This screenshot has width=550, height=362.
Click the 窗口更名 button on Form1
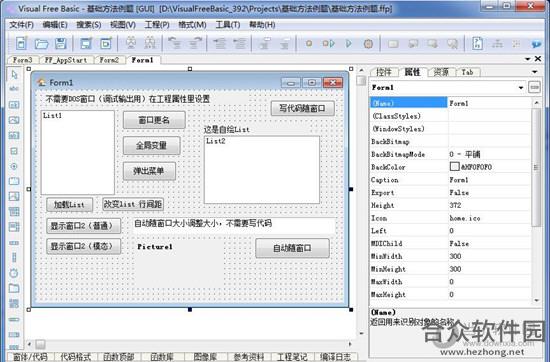tap(154, 120)
